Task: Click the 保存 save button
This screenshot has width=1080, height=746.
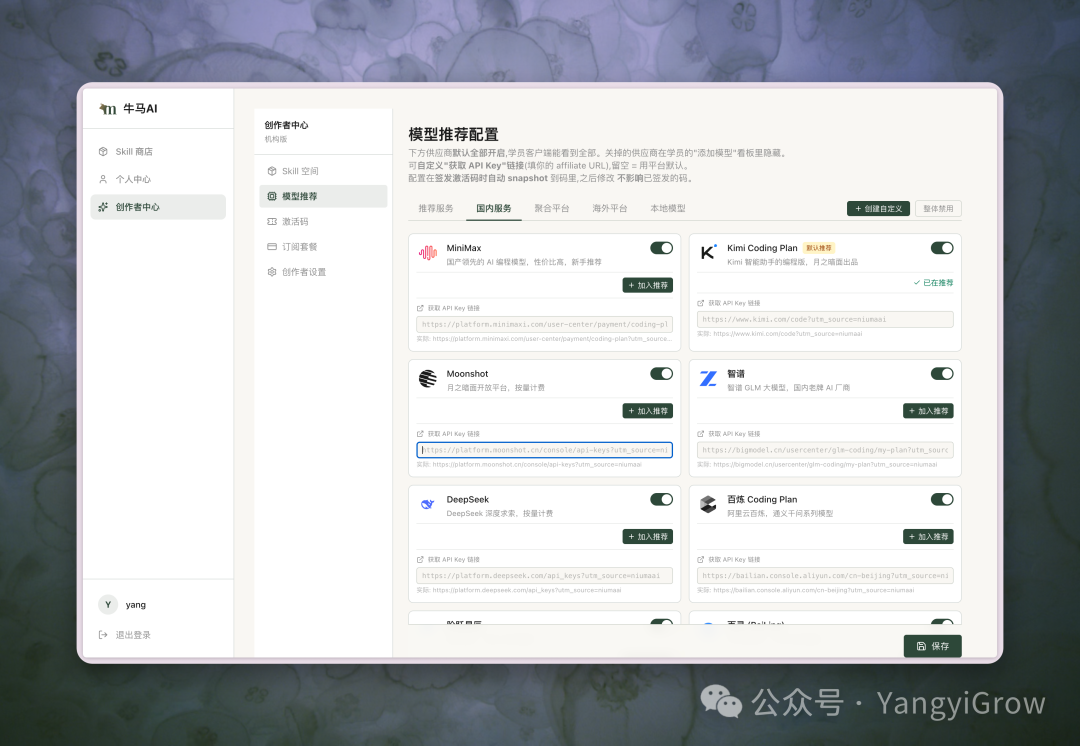Action: click(933, 646)
